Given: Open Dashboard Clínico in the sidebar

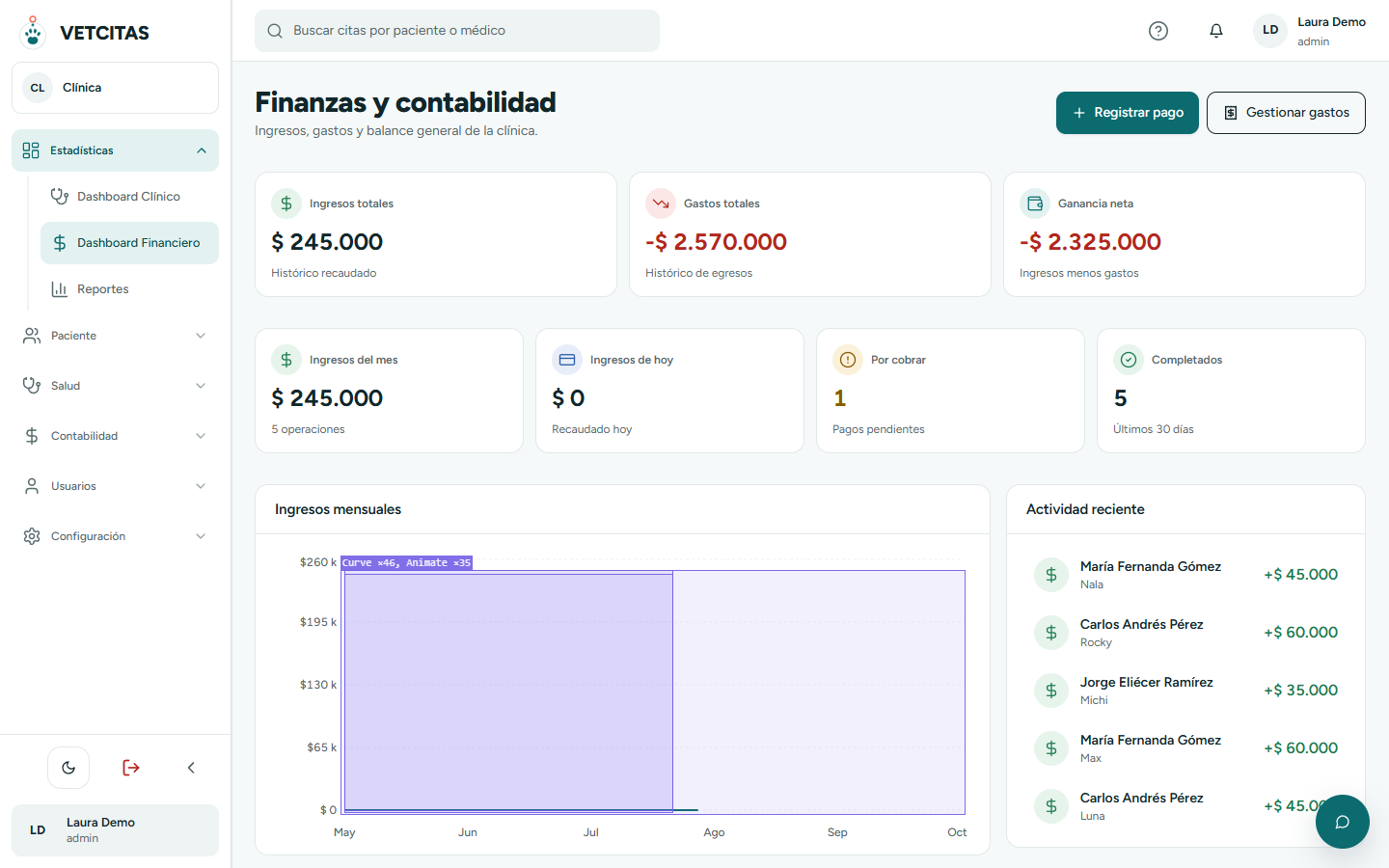Looking at the screenshot, I should point(129,197).
